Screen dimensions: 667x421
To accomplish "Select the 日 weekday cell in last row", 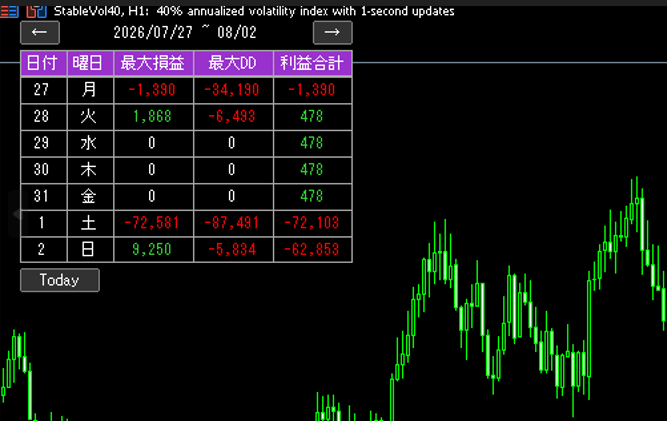I will (90, 250).
